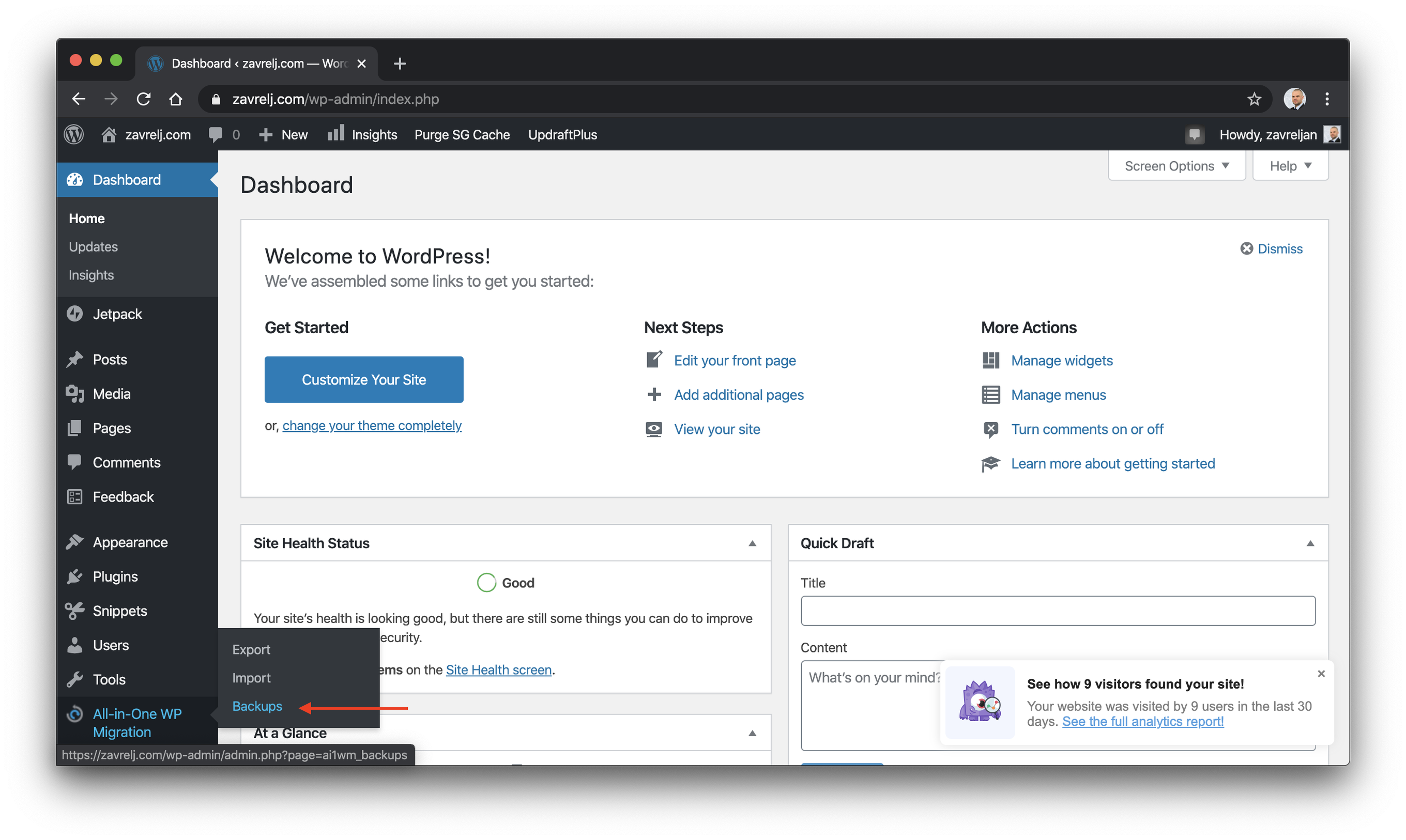
Task: Open the Chrome profile avatar
Action: pyautogui.click(x=1295, y=99)
